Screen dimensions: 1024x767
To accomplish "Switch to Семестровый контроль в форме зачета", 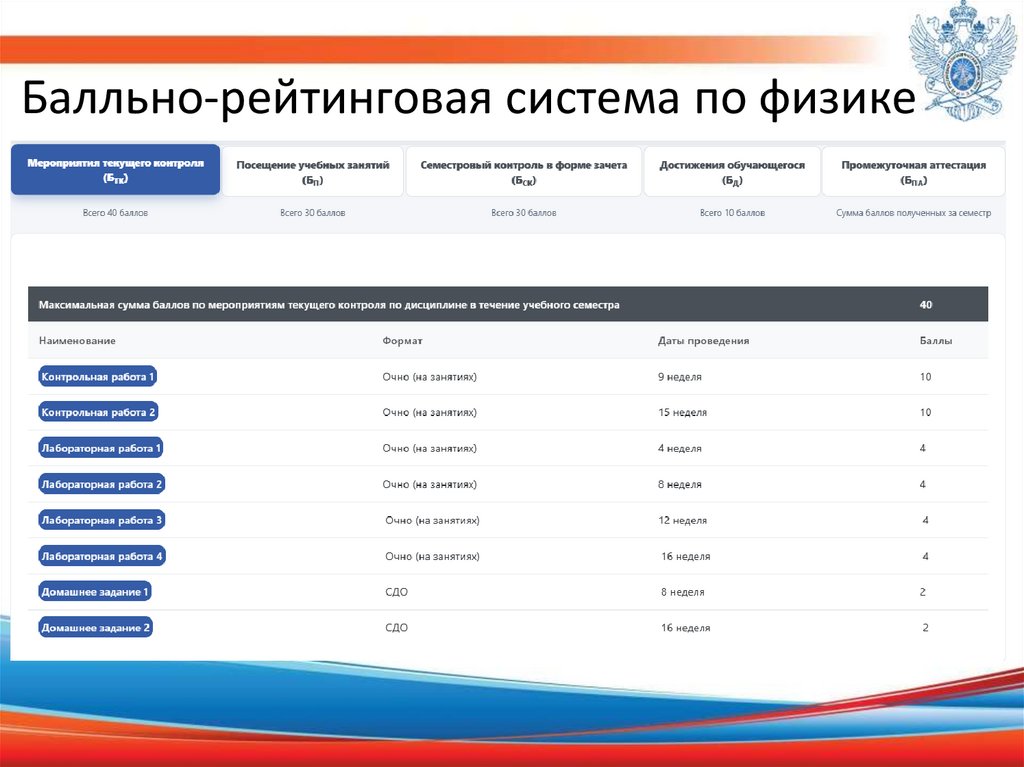I will (520, 169).
